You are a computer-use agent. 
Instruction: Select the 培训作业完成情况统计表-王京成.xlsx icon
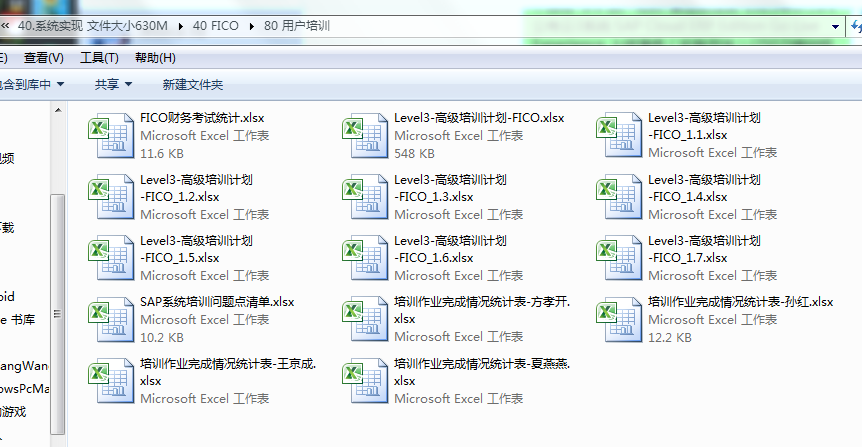109,381
